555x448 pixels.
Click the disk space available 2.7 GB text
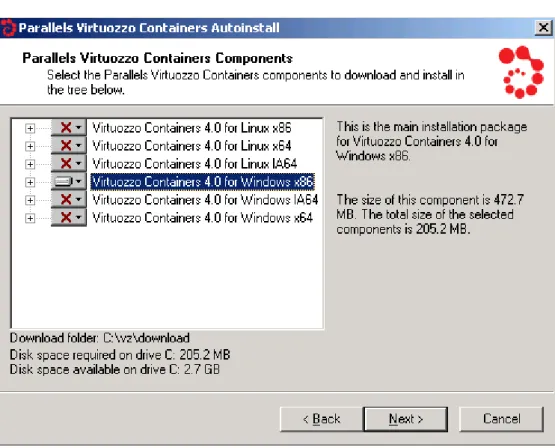pyautogui.click(x=115, y=369)
